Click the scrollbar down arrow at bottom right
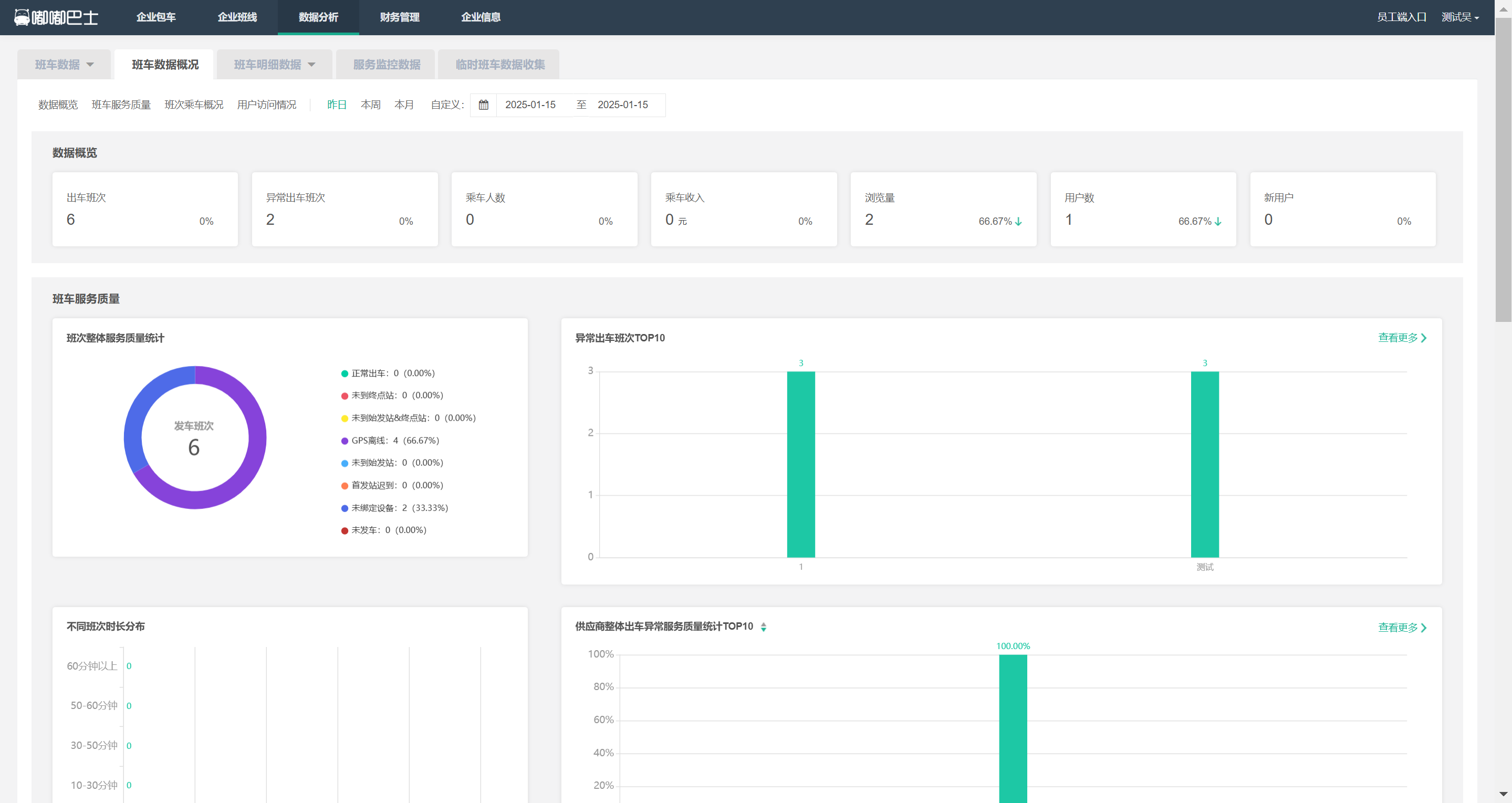Screen dimensions: 1512x803 pos(1503,794)
